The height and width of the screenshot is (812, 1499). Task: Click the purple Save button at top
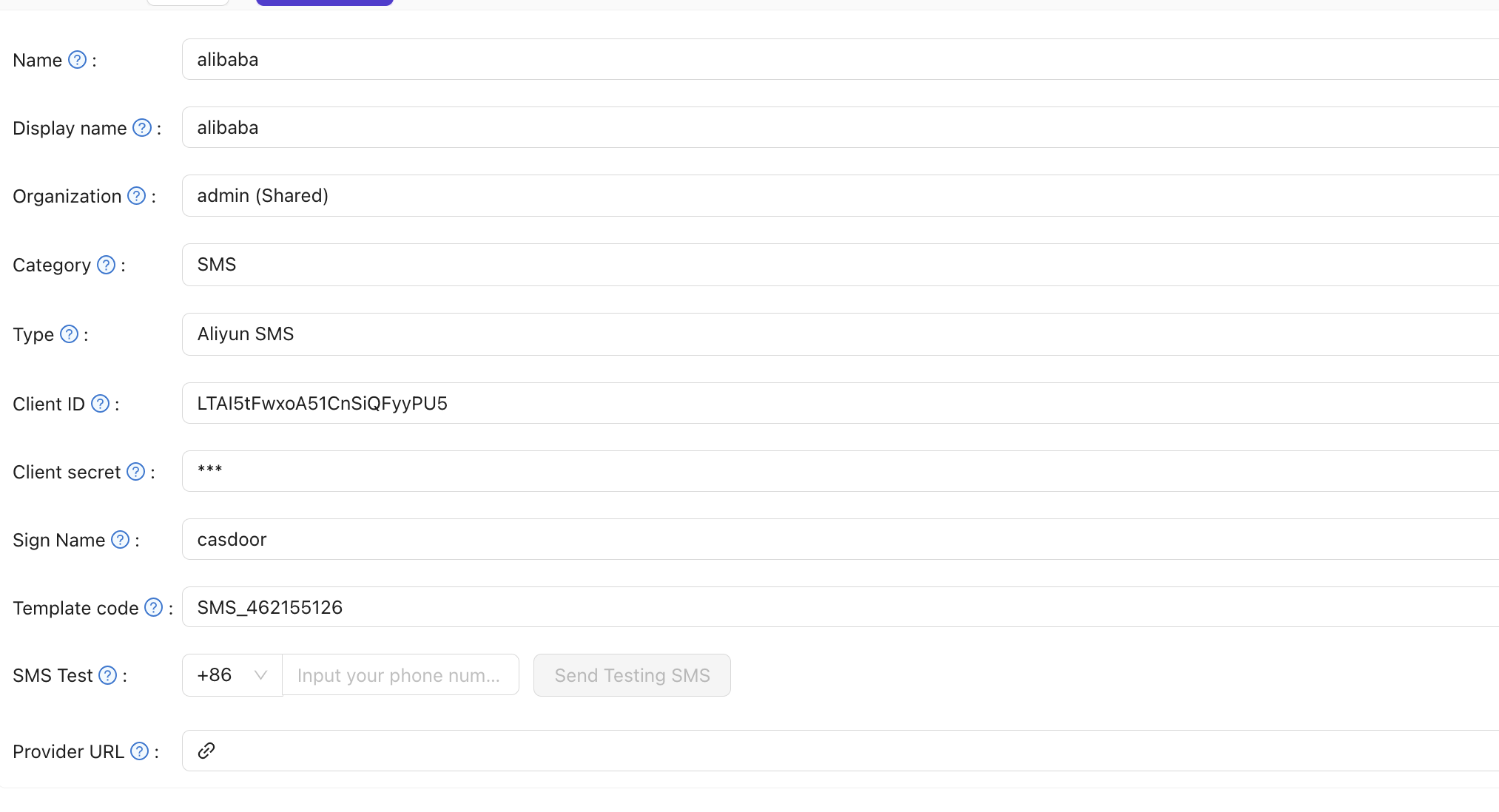(x=323, y=2)
